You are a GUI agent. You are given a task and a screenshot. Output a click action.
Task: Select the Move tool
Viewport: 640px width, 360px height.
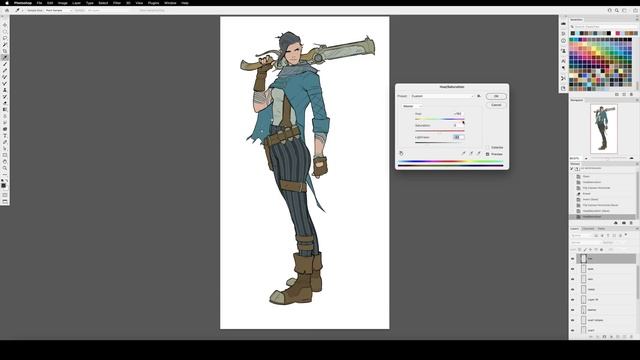(x=5, y=25)
